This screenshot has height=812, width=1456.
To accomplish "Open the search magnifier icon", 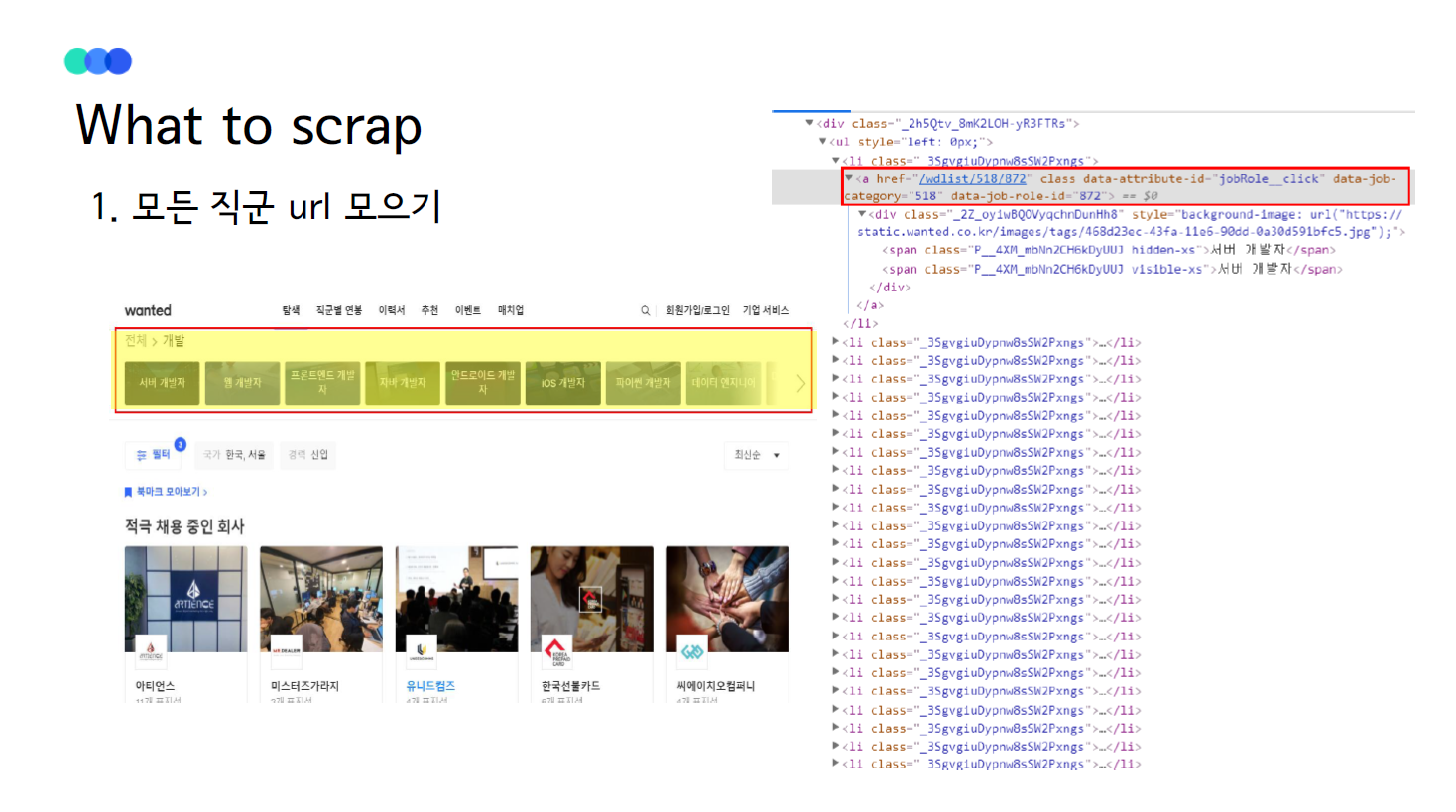I will [645, 310].
